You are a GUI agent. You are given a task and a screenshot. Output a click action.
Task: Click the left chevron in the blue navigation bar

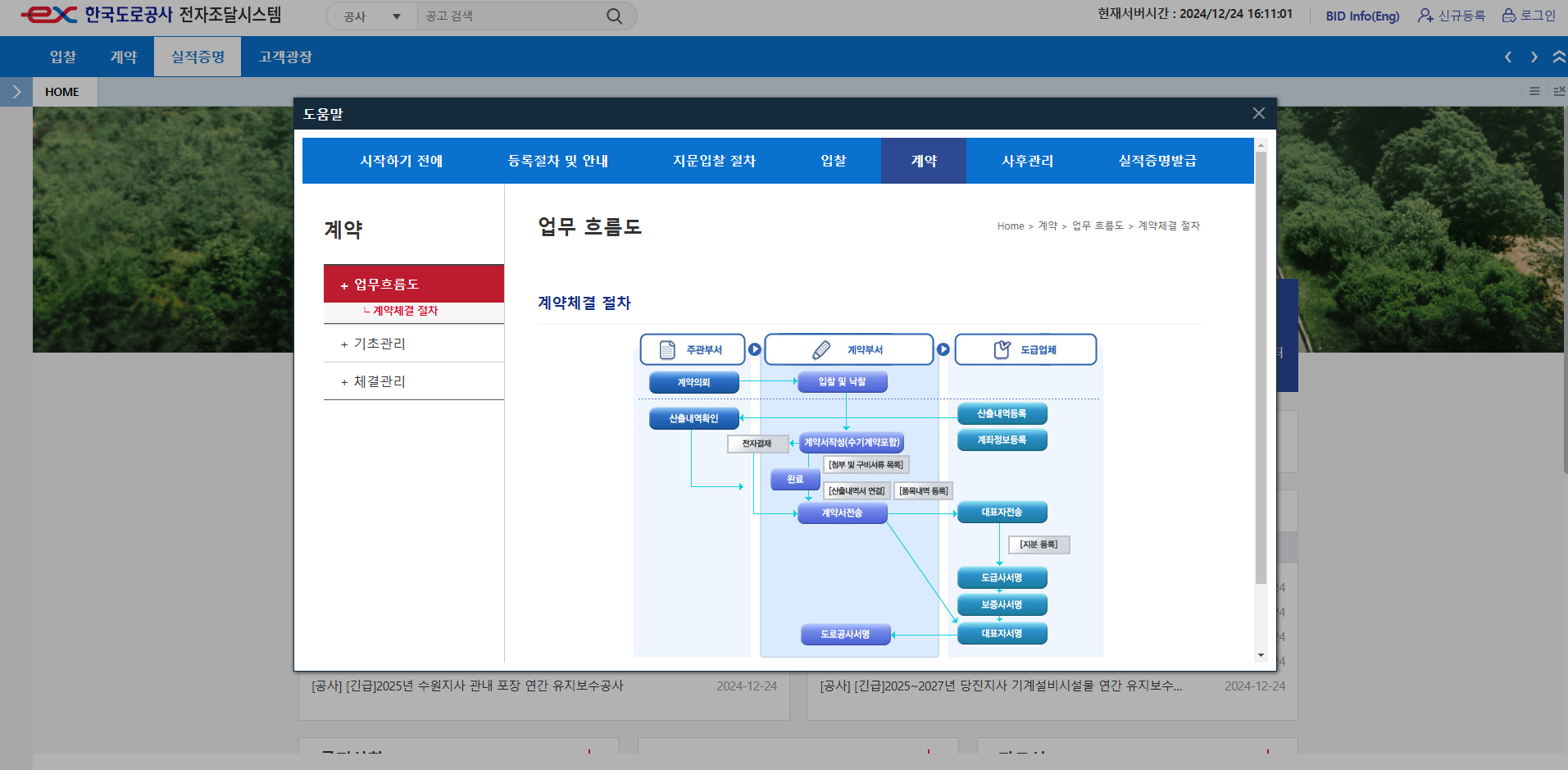[1507, 56]
